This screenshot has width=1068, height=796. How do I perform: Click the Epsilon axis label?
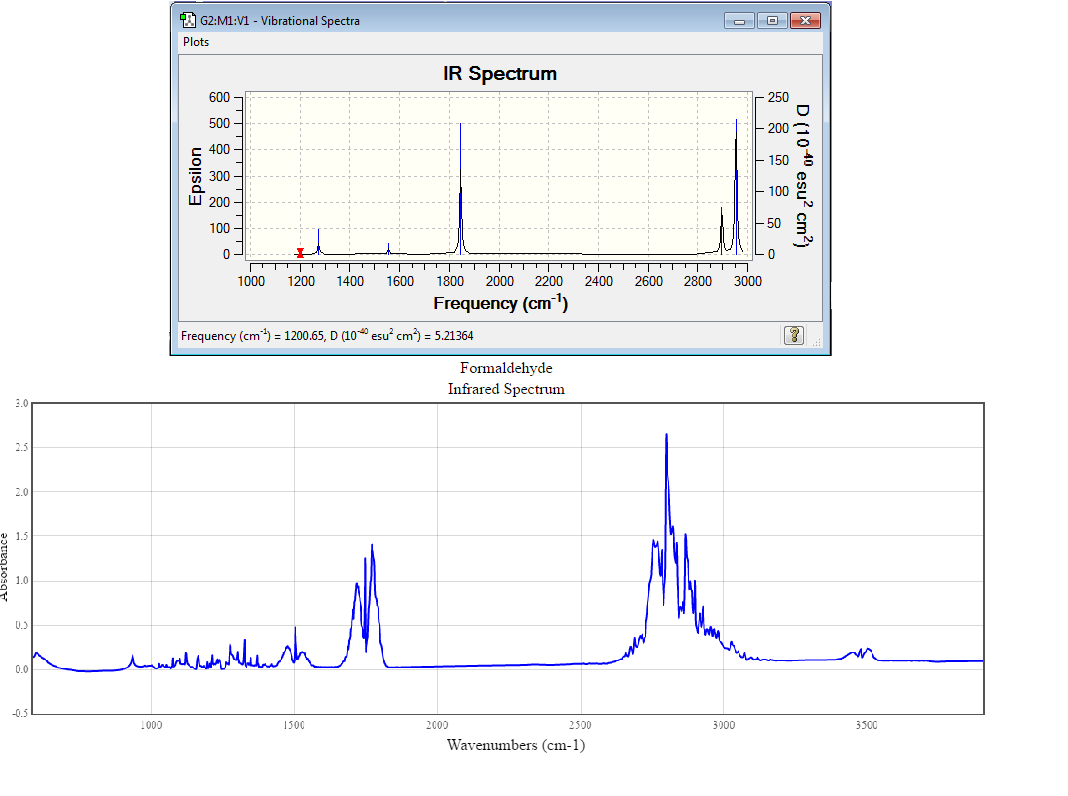pos(195,176)
